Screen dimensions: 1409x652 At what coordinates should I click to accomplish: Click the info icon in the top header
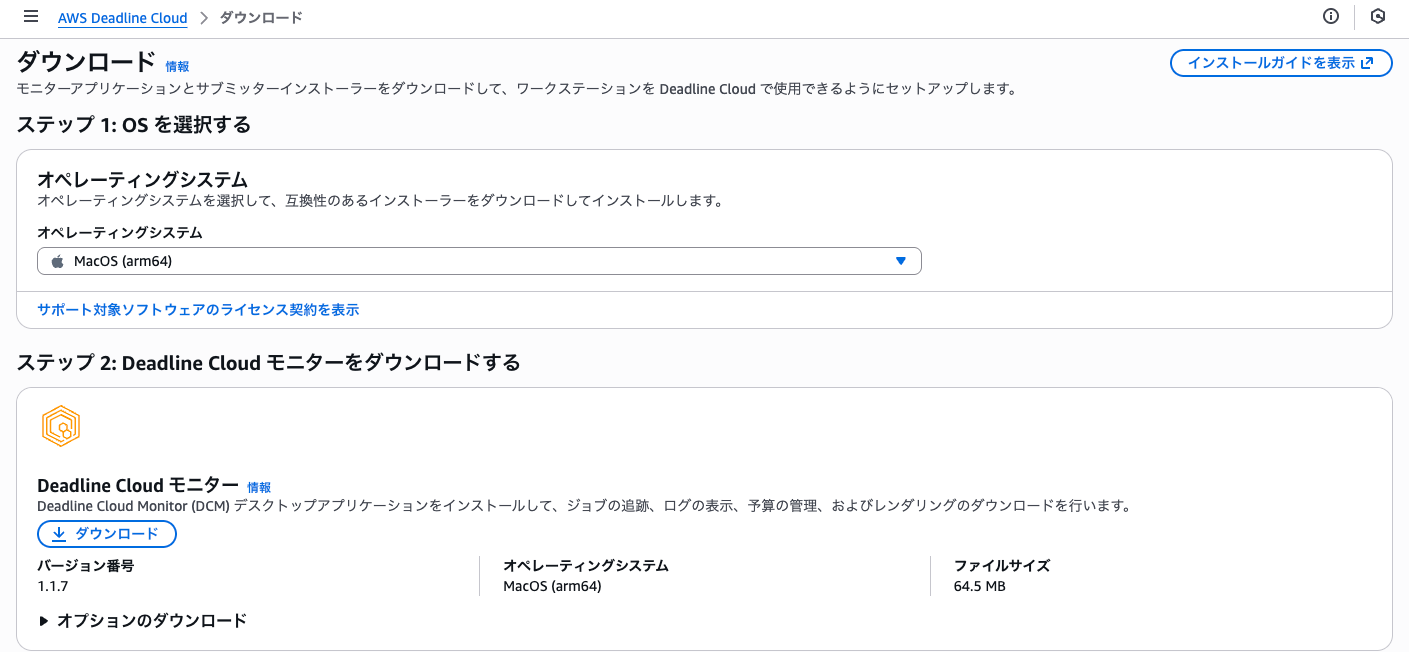[x=1330, y=16]
